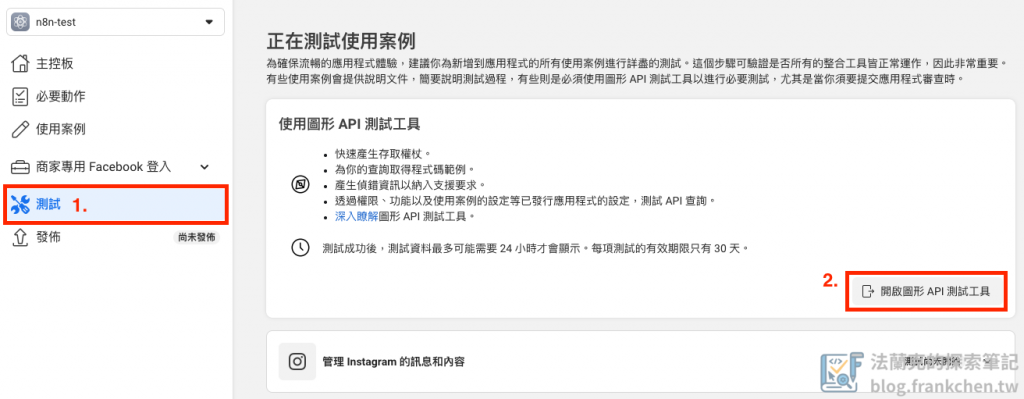
Task: Click the home icon beside 主控板
Action: [x=21, y=63]
